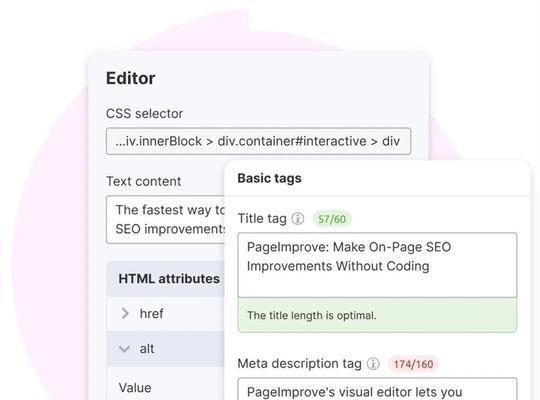Click the Meta description text area
Image resolution: width=540 pixels, height=400 pixels.
(377, 389)
